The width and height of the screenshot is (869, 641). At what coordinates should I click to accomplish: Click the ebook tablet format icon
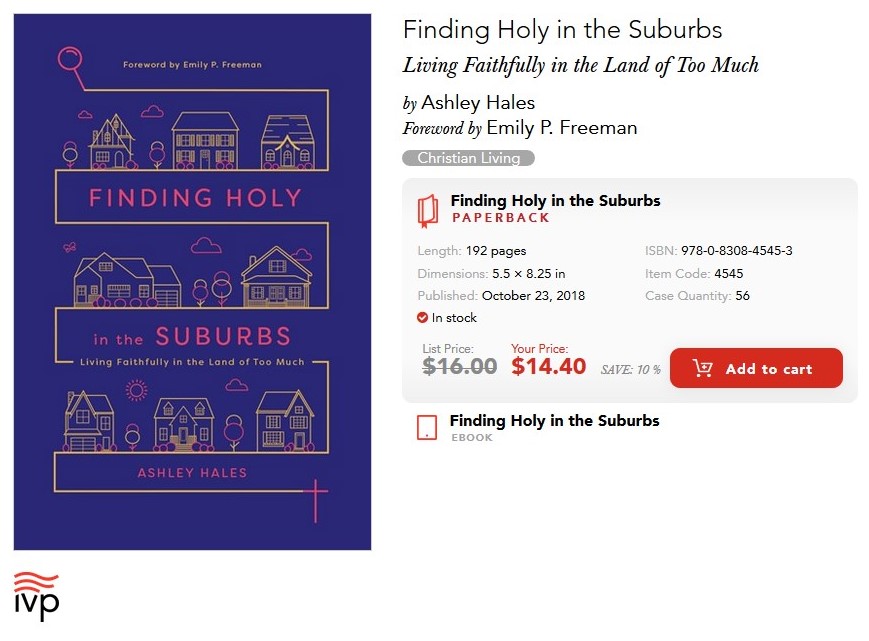(427, 428)
